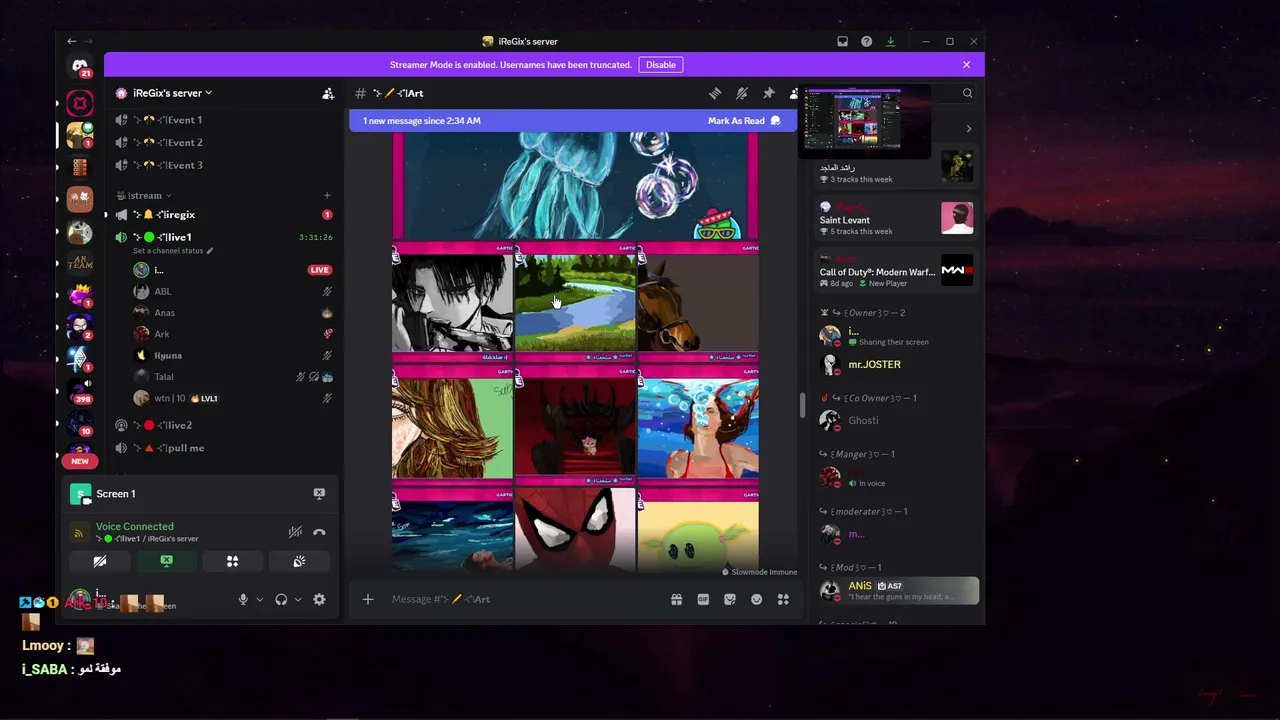This screenshot has width=1280, height=720.
Task: Open Discord direct messages home icon
Action: coord(80,66)
